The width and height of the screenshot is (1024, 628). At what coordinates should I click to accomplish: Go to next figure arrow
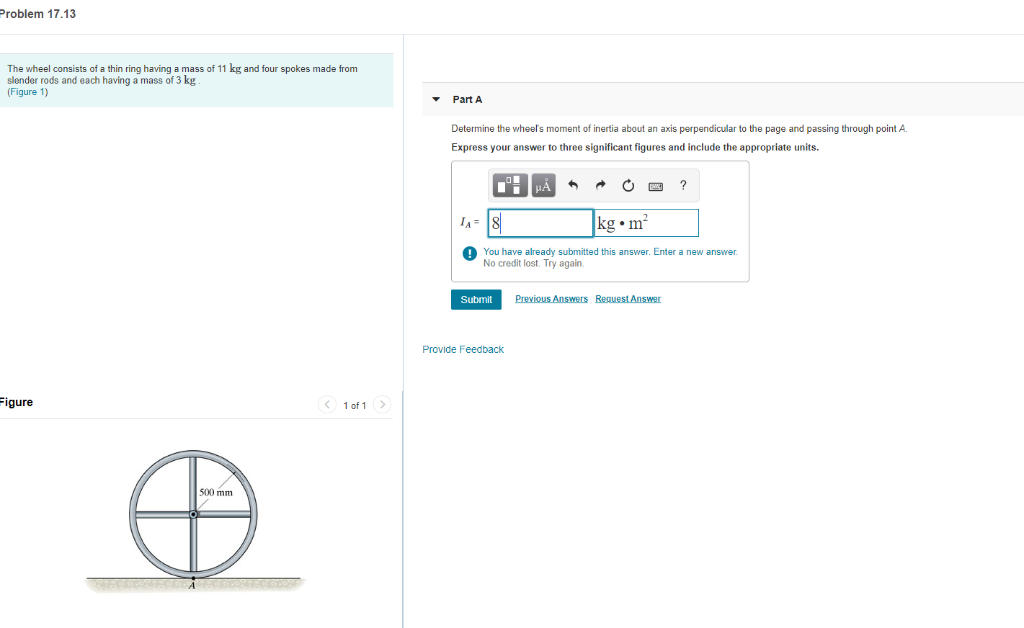pos(382,405)
